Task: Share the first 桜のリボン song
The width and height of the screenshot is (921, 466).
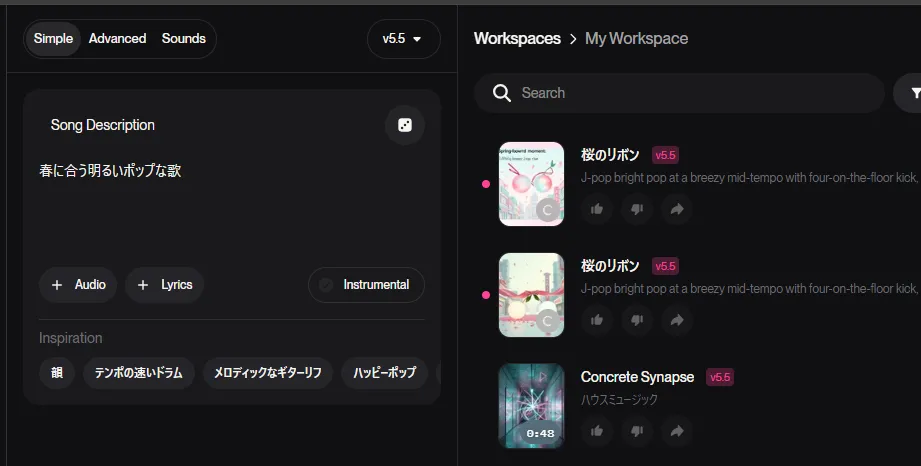Action: coord(676,209)
